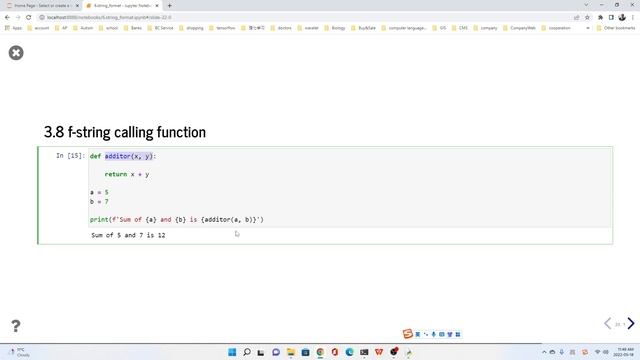Open the 'Biology' bookmarks folder
The width and height of the screenshot is (640, 360).
coord(335,28)
